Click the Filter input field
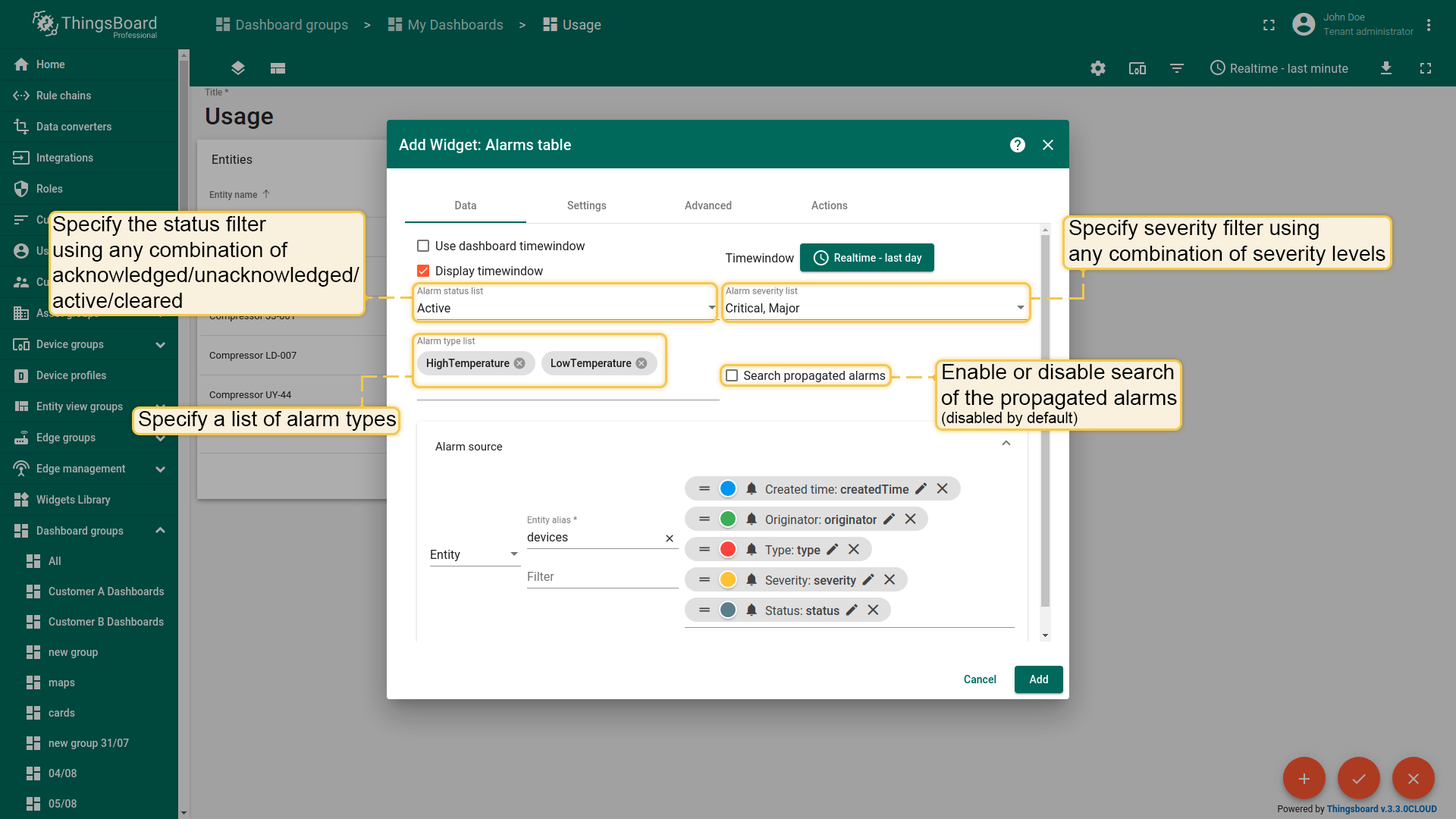1456x819 pixels. pos(603,577)
